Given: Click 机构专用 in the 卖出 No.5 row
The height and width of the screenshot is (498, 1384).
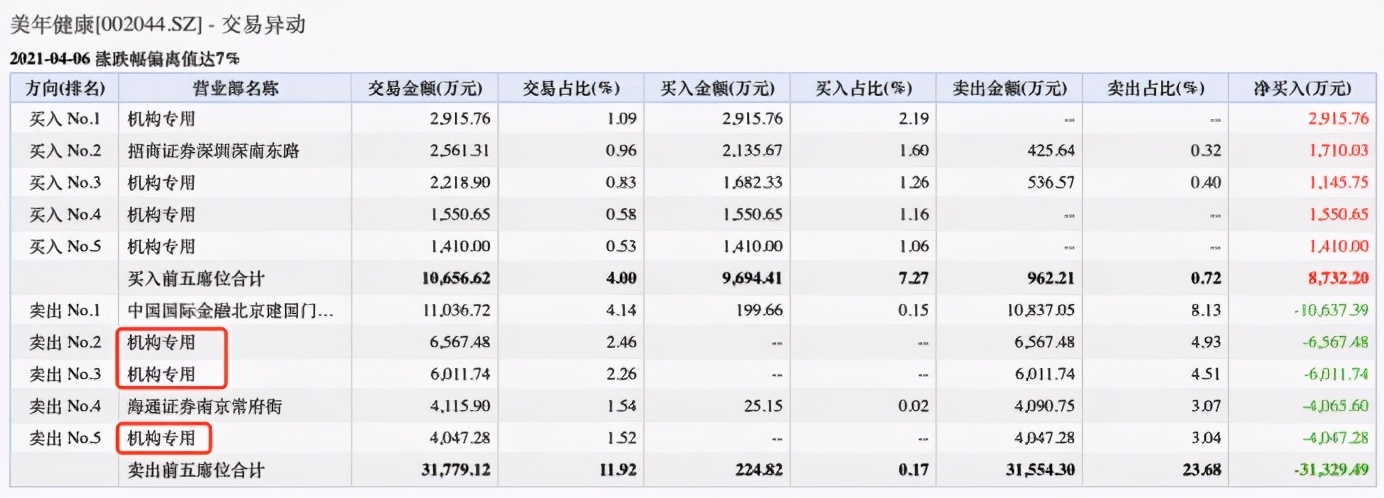Looking at the screenshot, I should [x=161, y=437].
